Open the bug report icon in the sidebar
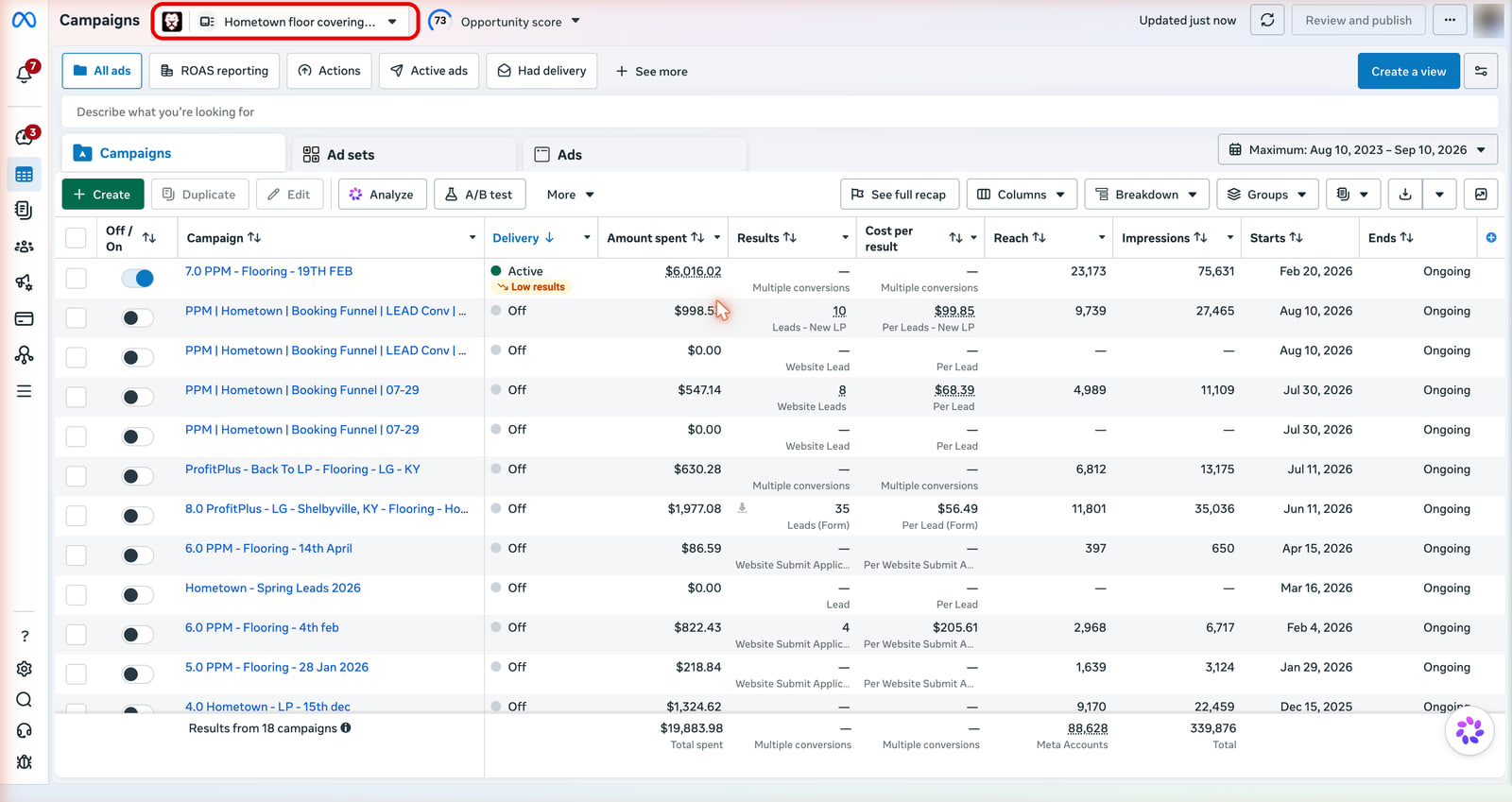This screenshot has width=1512, height=802. click(x=25, y=762)
